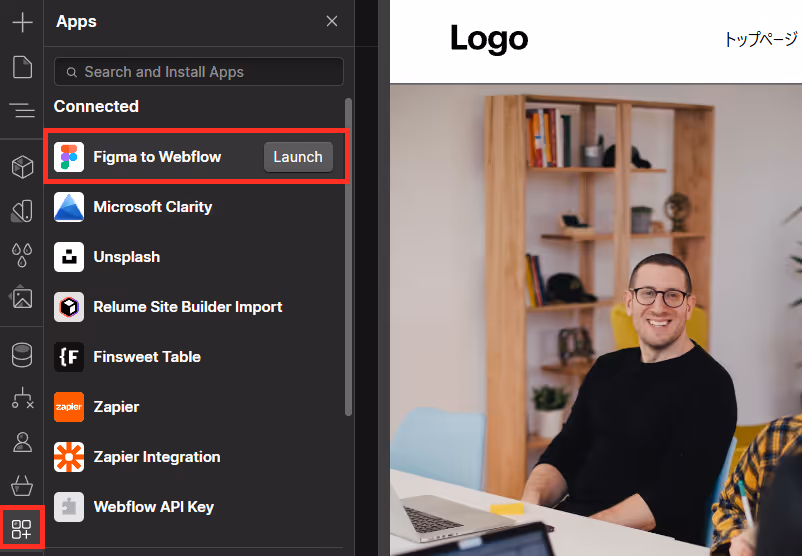Click the Logo text on canvas

[x=489, y=39]
